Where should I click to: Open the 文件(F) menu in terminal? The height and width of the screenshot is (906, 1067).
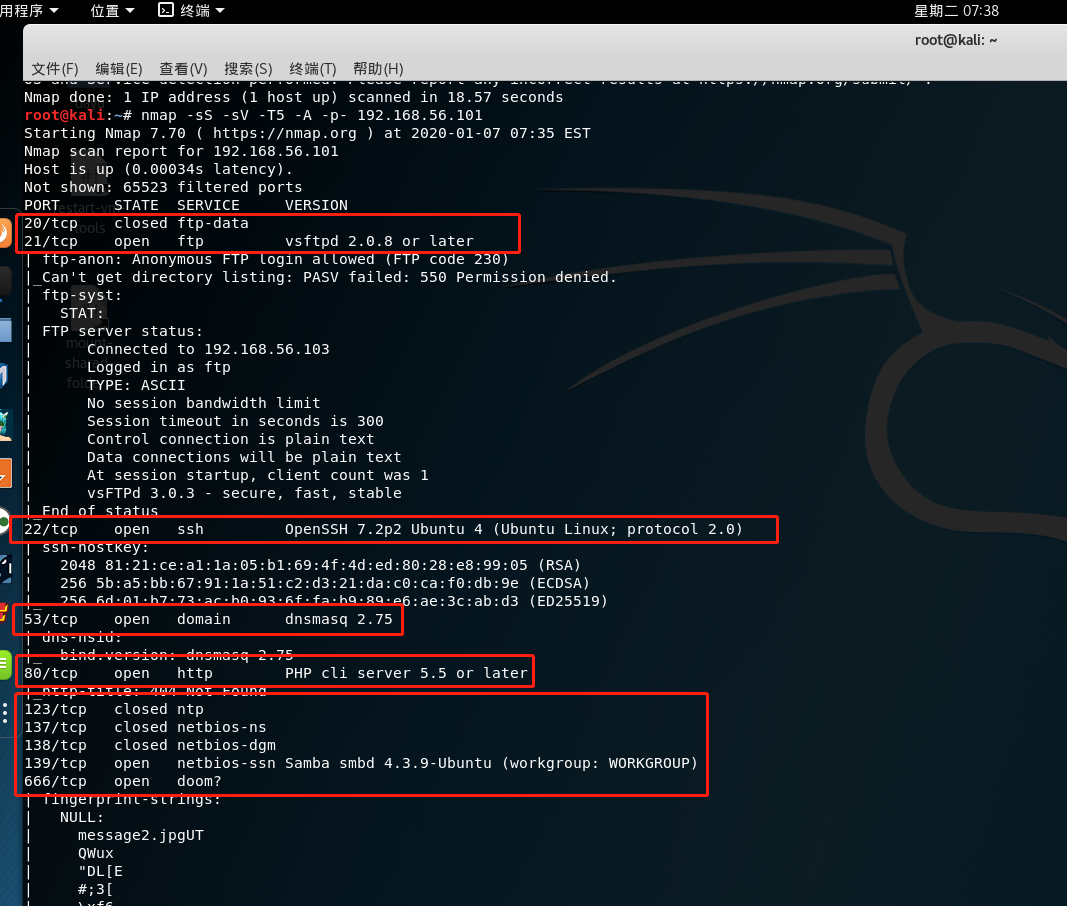coord(55,69)
